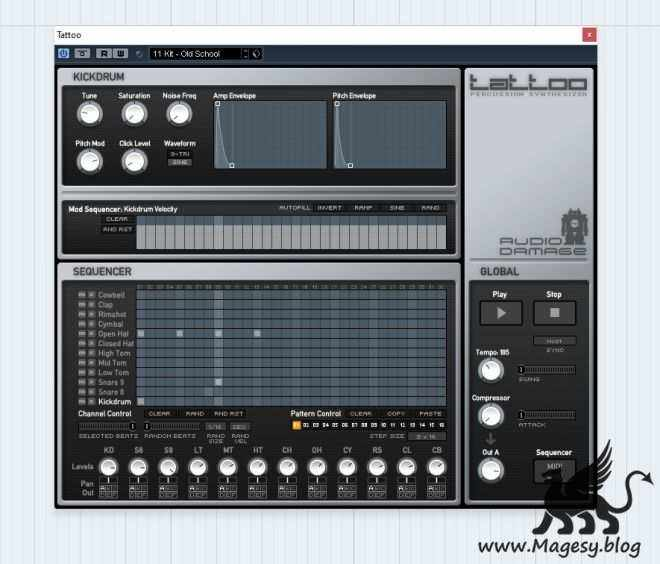This screenshot has height=564, width=660.
Task: Open the '11 Kit - Old School' preset selector
Action: pyautogui.click(x=195, y=54)
